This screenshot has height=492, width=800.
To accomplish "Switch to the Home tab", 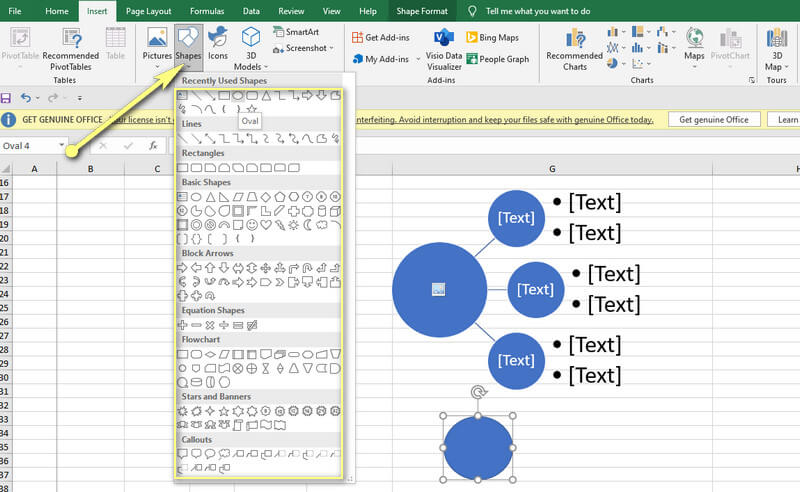I will pos(57,11).
